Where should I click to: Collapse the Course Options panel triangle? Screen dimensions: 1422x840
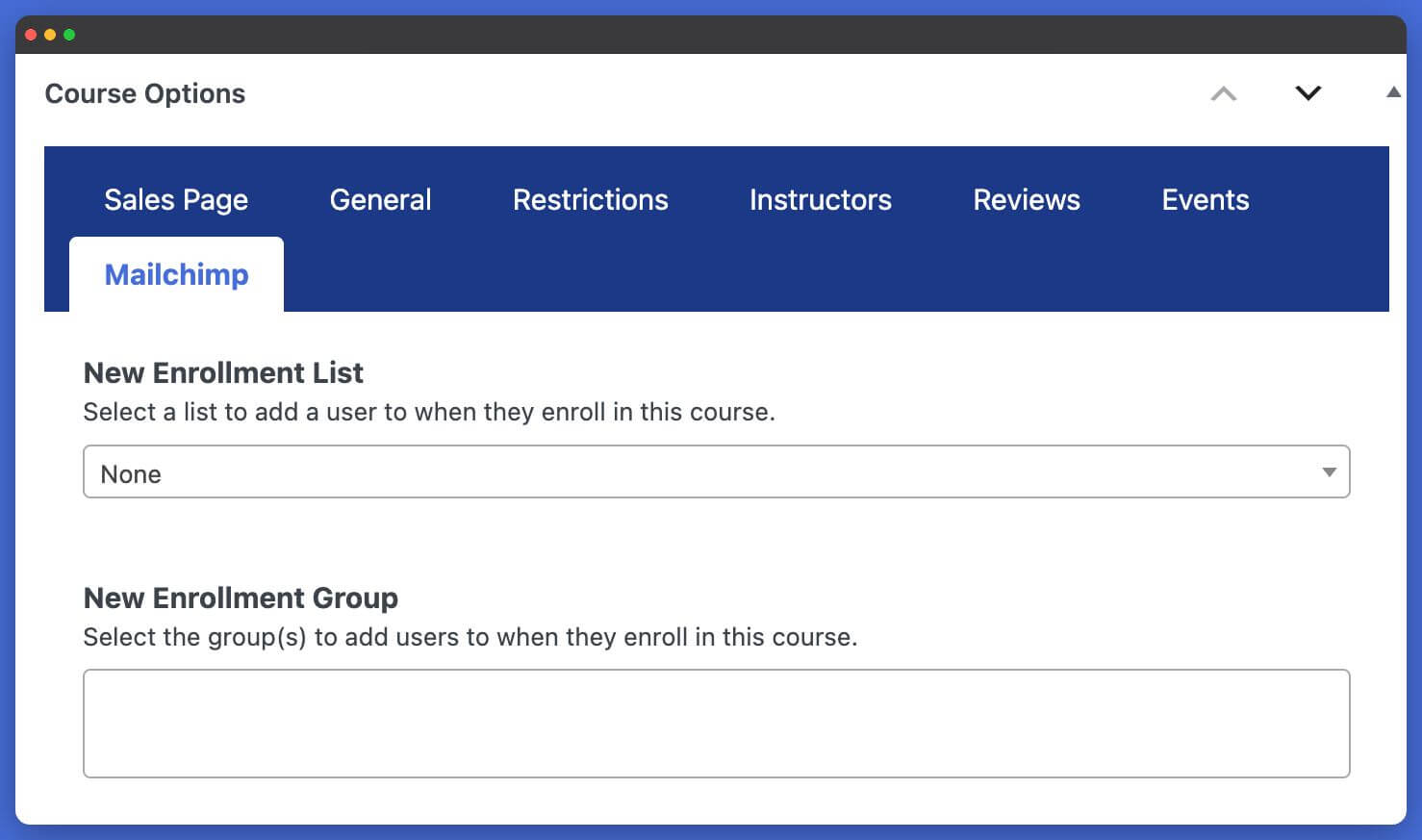click(x=1393, y=92)
